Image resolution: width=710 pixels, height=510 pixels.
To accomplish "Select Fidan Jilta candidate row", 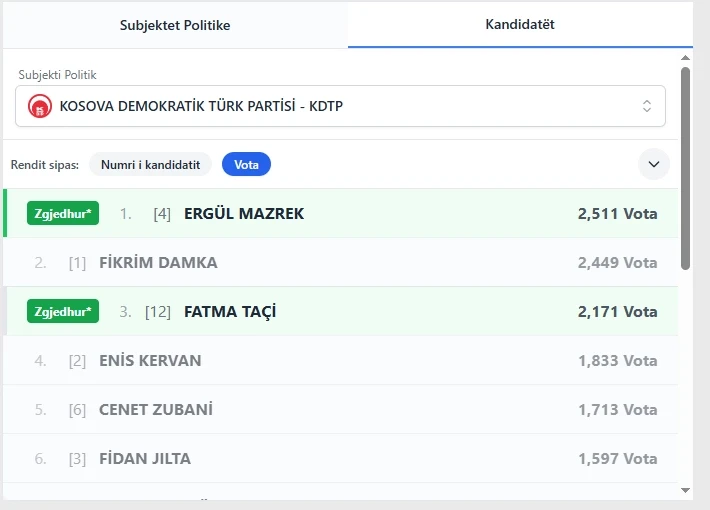I will click(145, 459).
